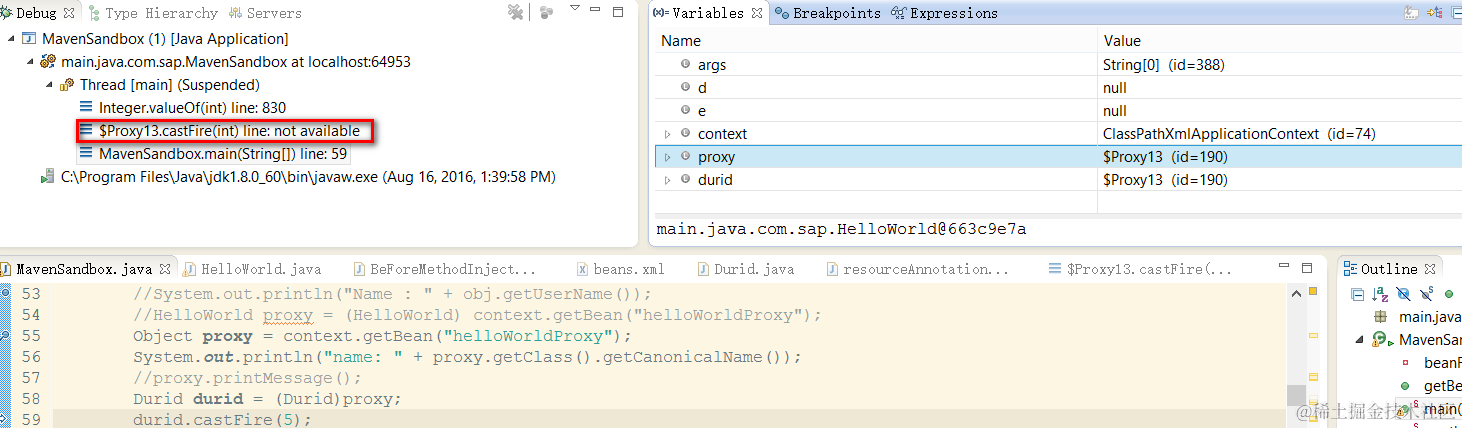This screenshot has width=1462, height=428.
Task: Close the Debug view tab
Action: pyautogui.click(x=70, y=13)
